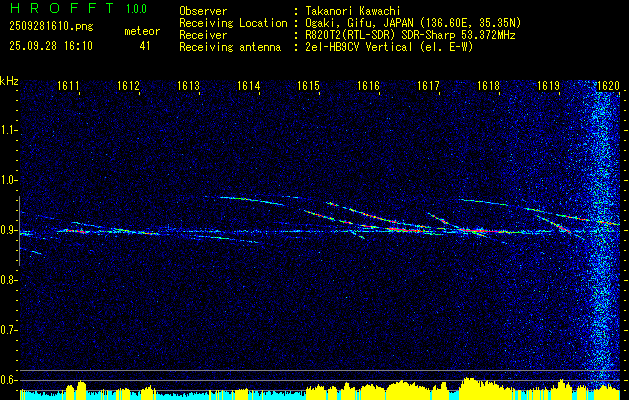Click Ogaki, Gifu, JAPAN location text
This screenshot has height=400, width=629.
(x=412, y=23)
